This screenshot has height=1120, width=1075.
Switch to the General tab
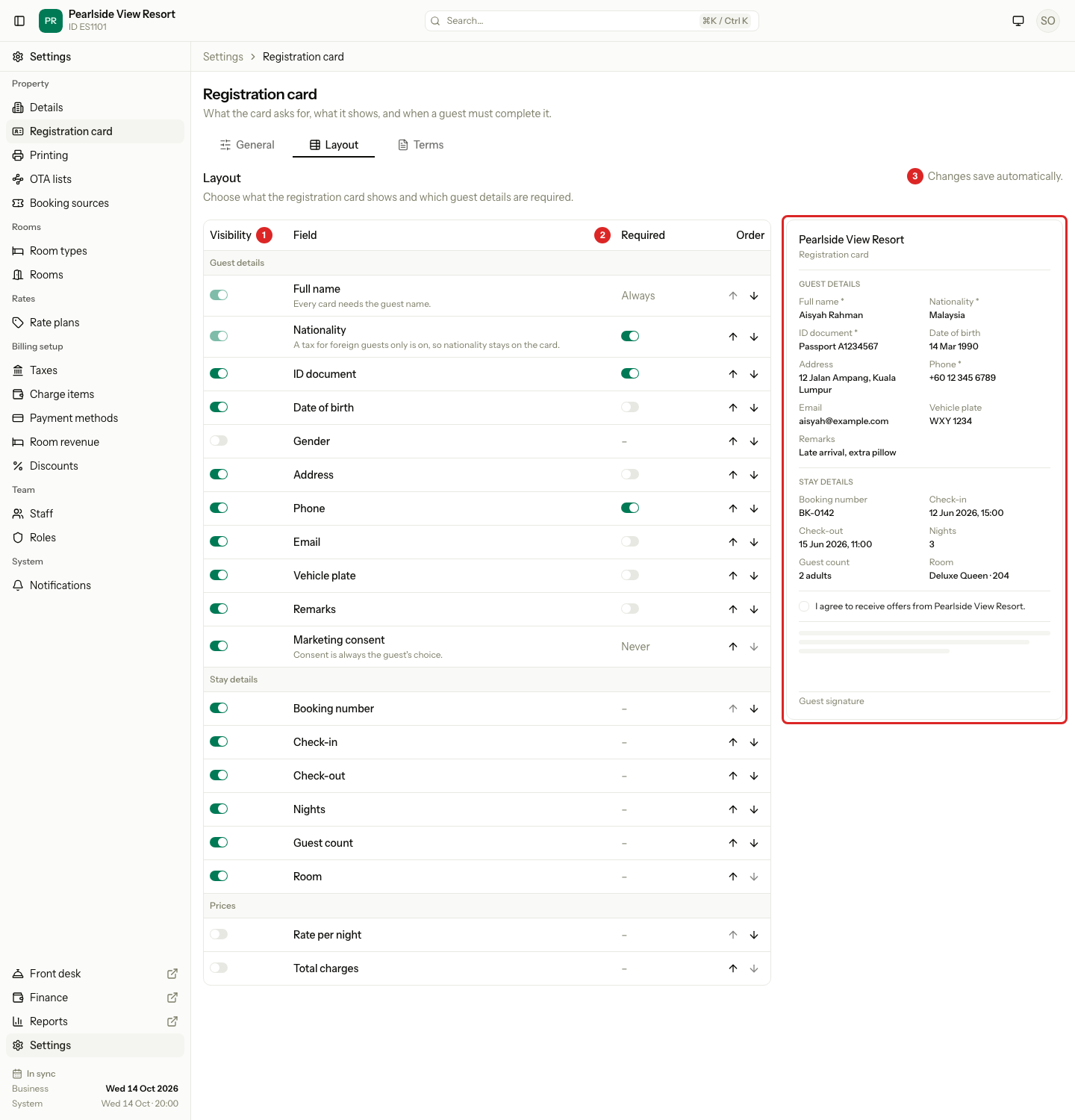point(247,145)
